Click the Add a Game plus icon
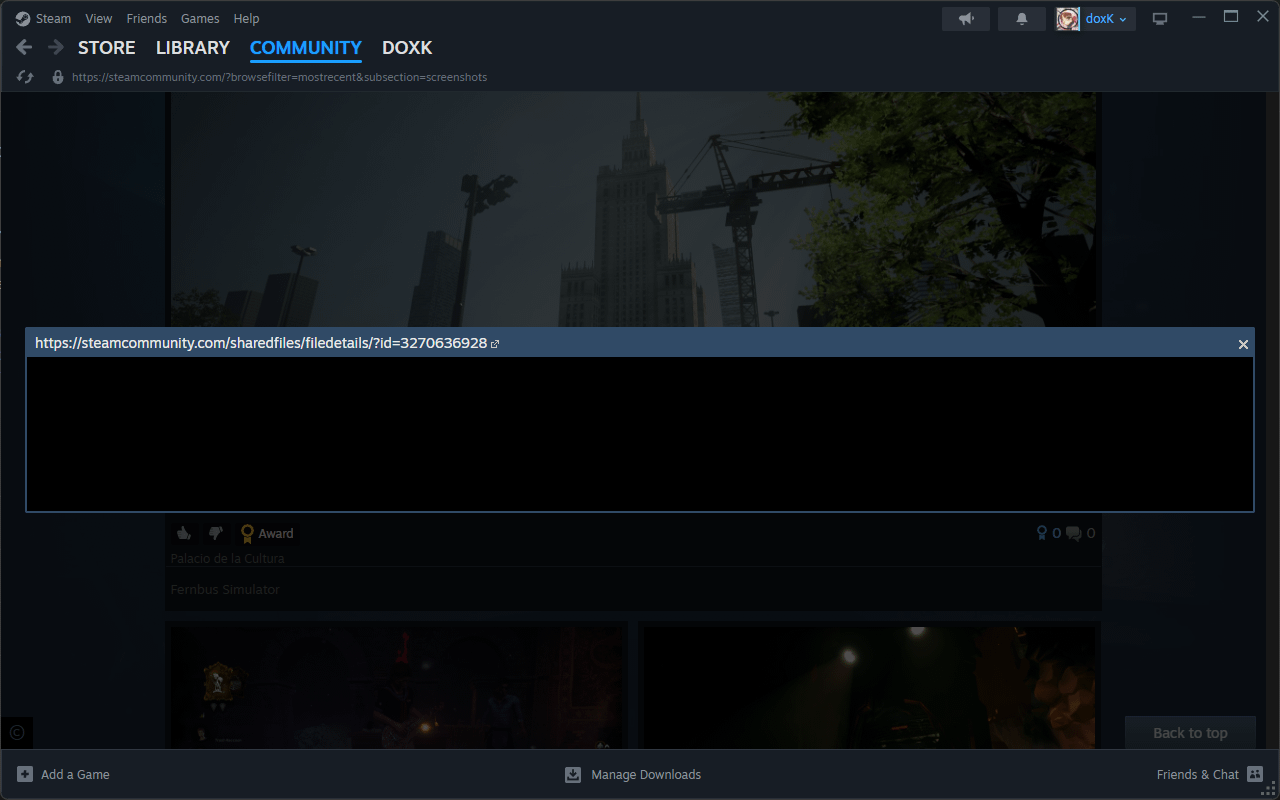The height and width of the screenshot is (800, 1280). [25, 774]
